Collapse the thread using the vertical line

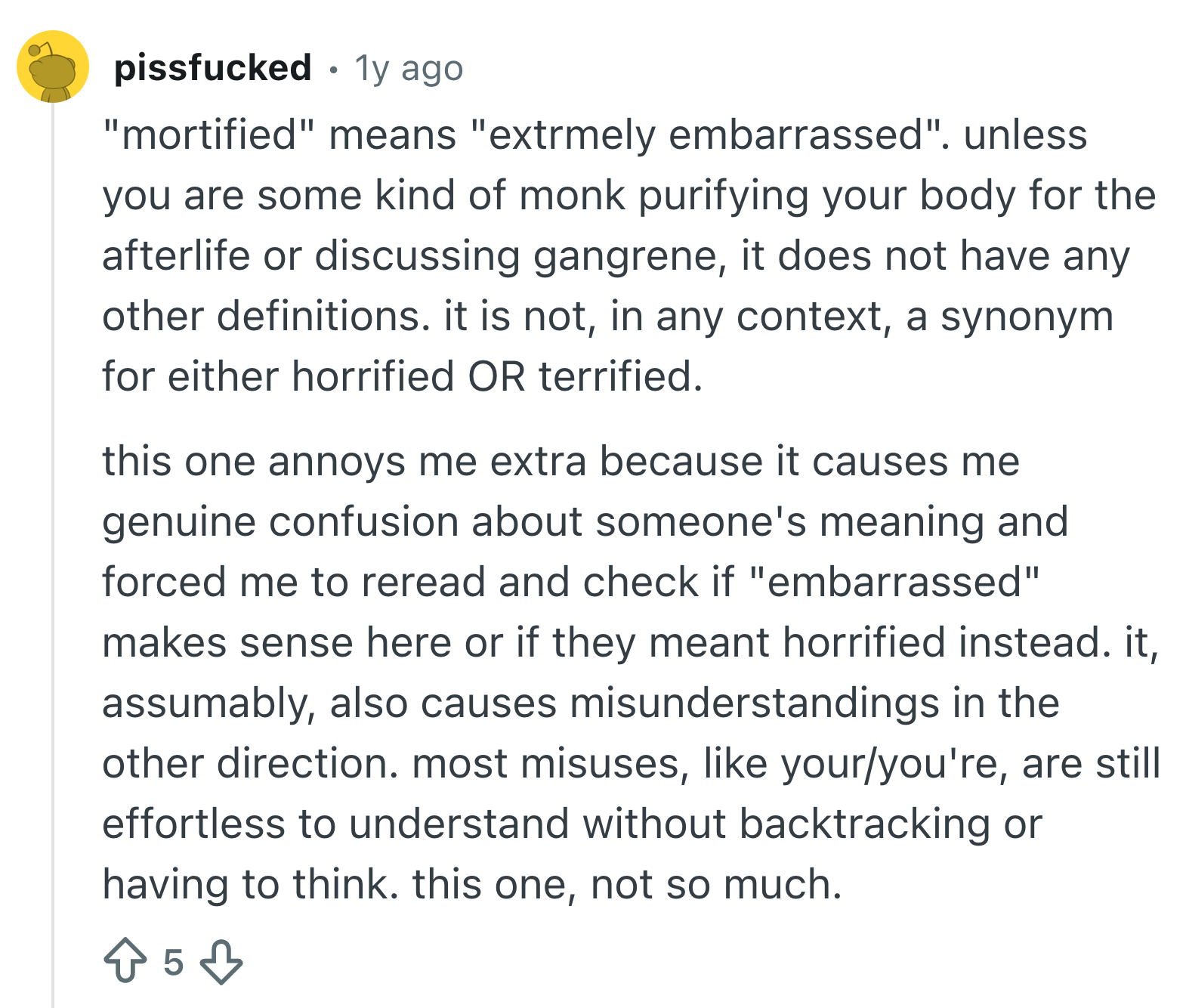pos(53,555)
